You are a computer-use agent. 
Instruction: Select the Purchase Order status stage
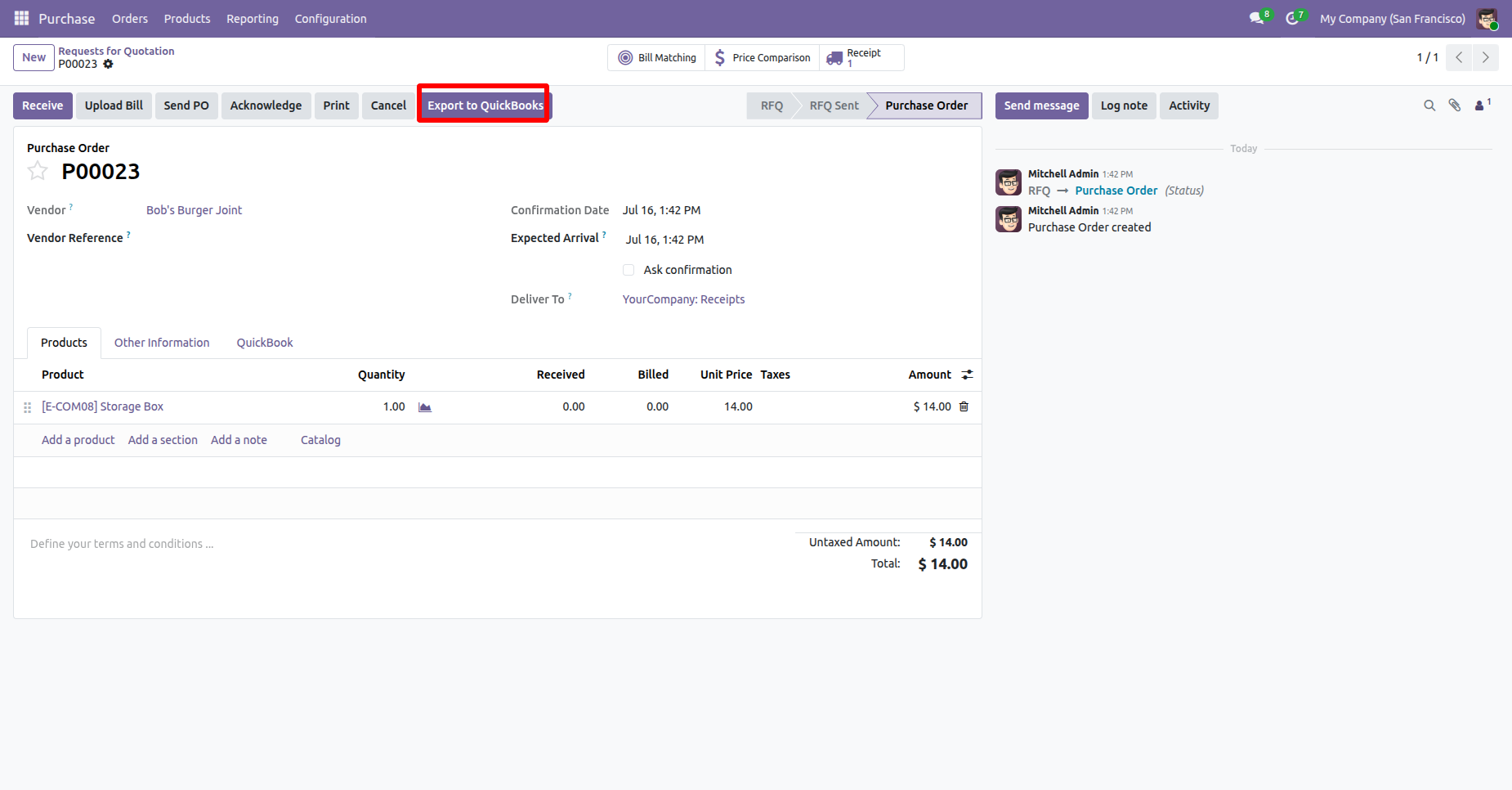click(x=926, y=105)
